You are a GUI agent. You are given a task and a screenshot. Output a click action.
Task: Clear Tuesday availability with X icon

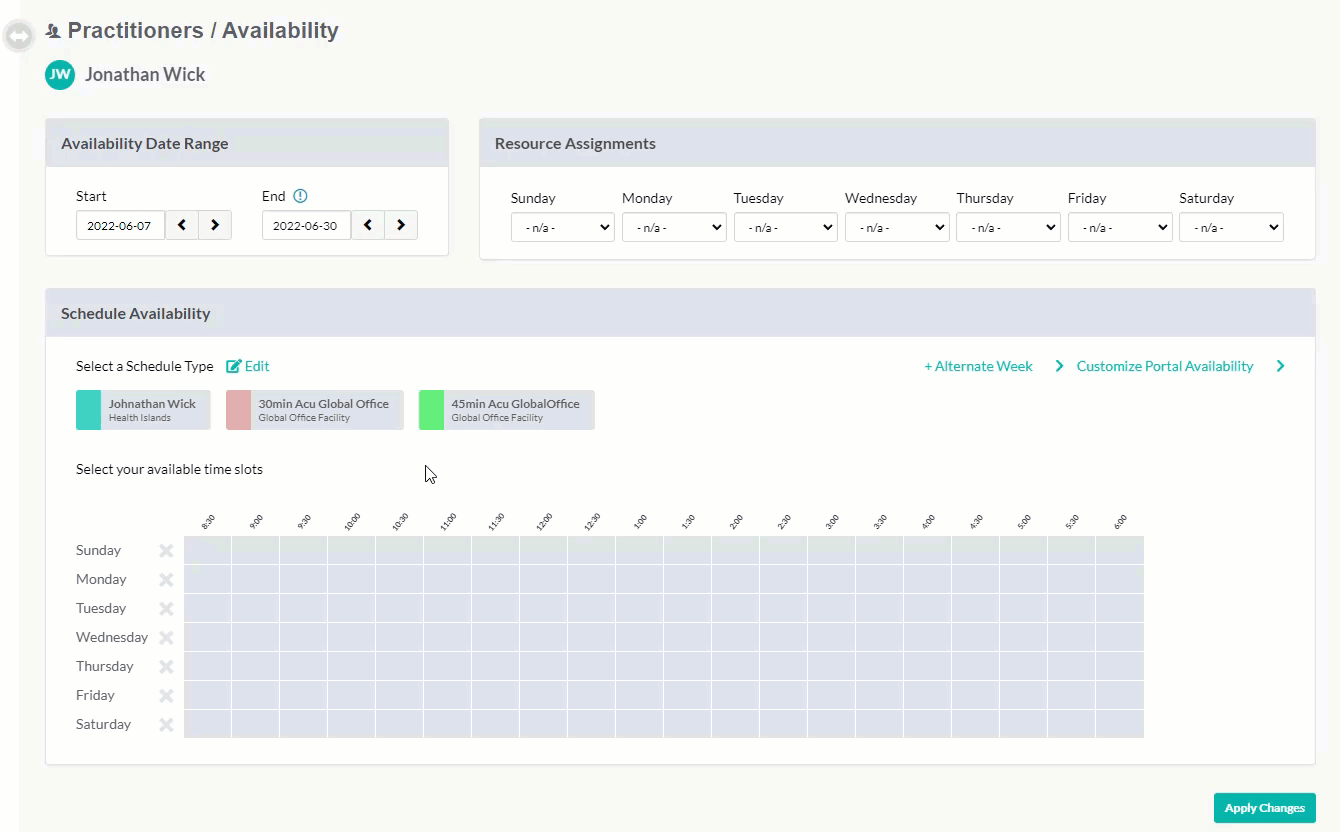coord(166,608)
